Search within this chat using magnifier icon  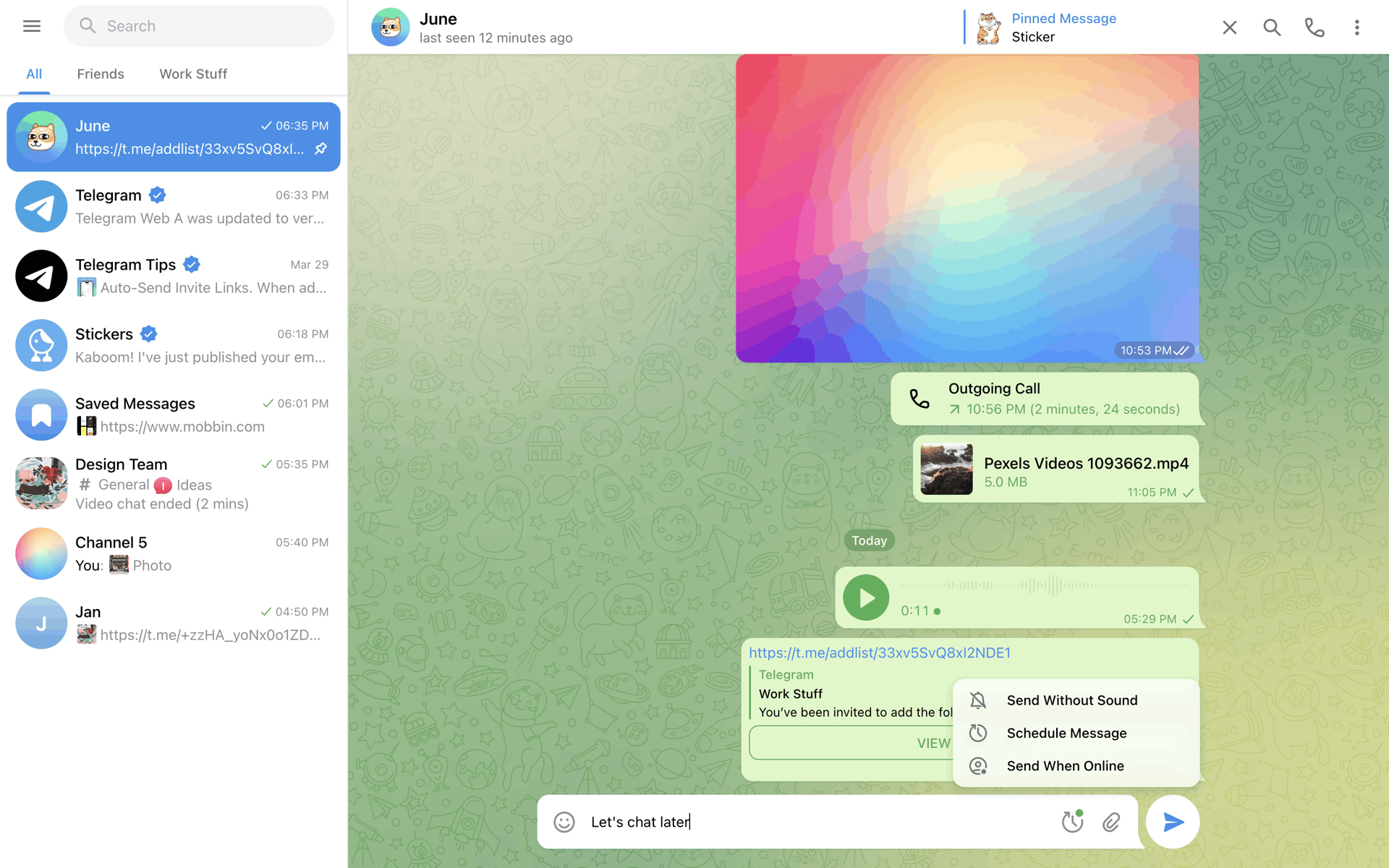click(1272, 27)
